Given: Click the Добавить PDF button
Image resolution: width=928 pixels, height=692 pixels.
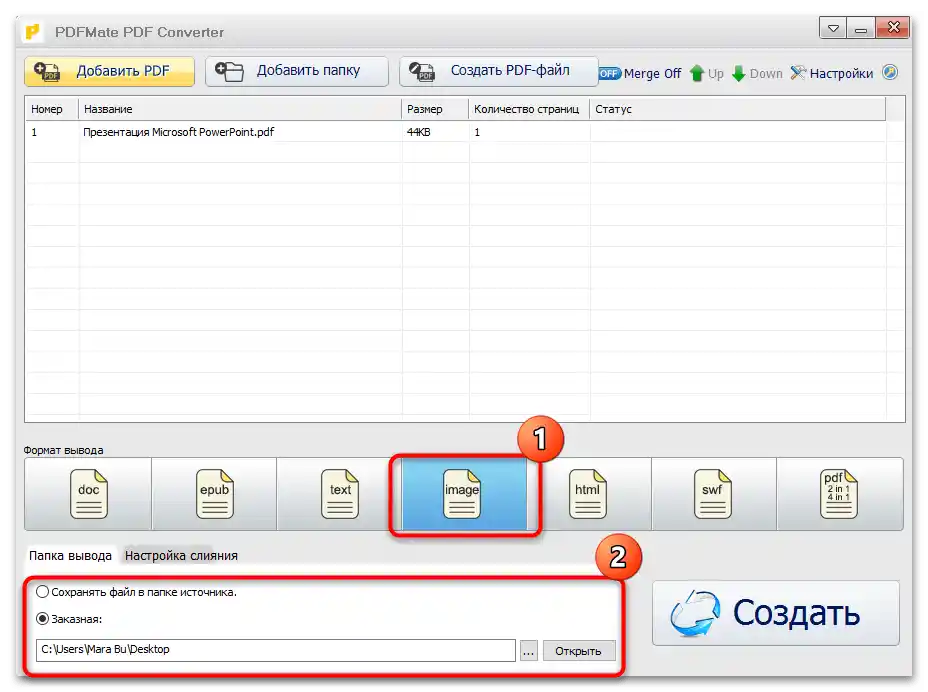Looking at the screenshot, I should pyautogui.click(x=109, y=72).
